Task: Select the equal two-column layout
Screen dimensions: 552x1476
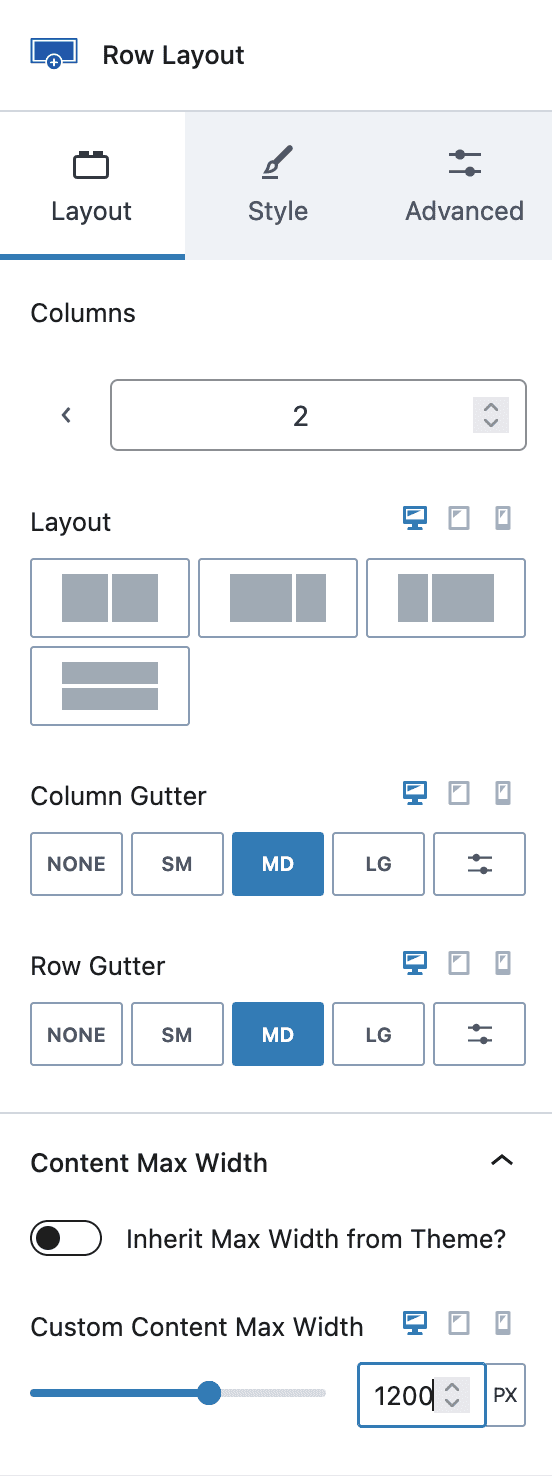Action: [x=110, y=598]
